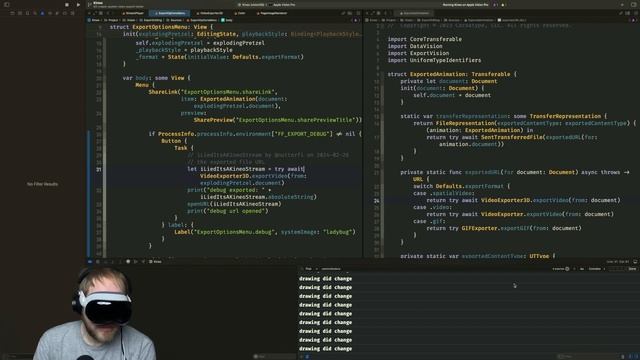Viewport: 640px width, 360px height.
Task: Open the Debug navigator icon
Action: coord(57,13)
